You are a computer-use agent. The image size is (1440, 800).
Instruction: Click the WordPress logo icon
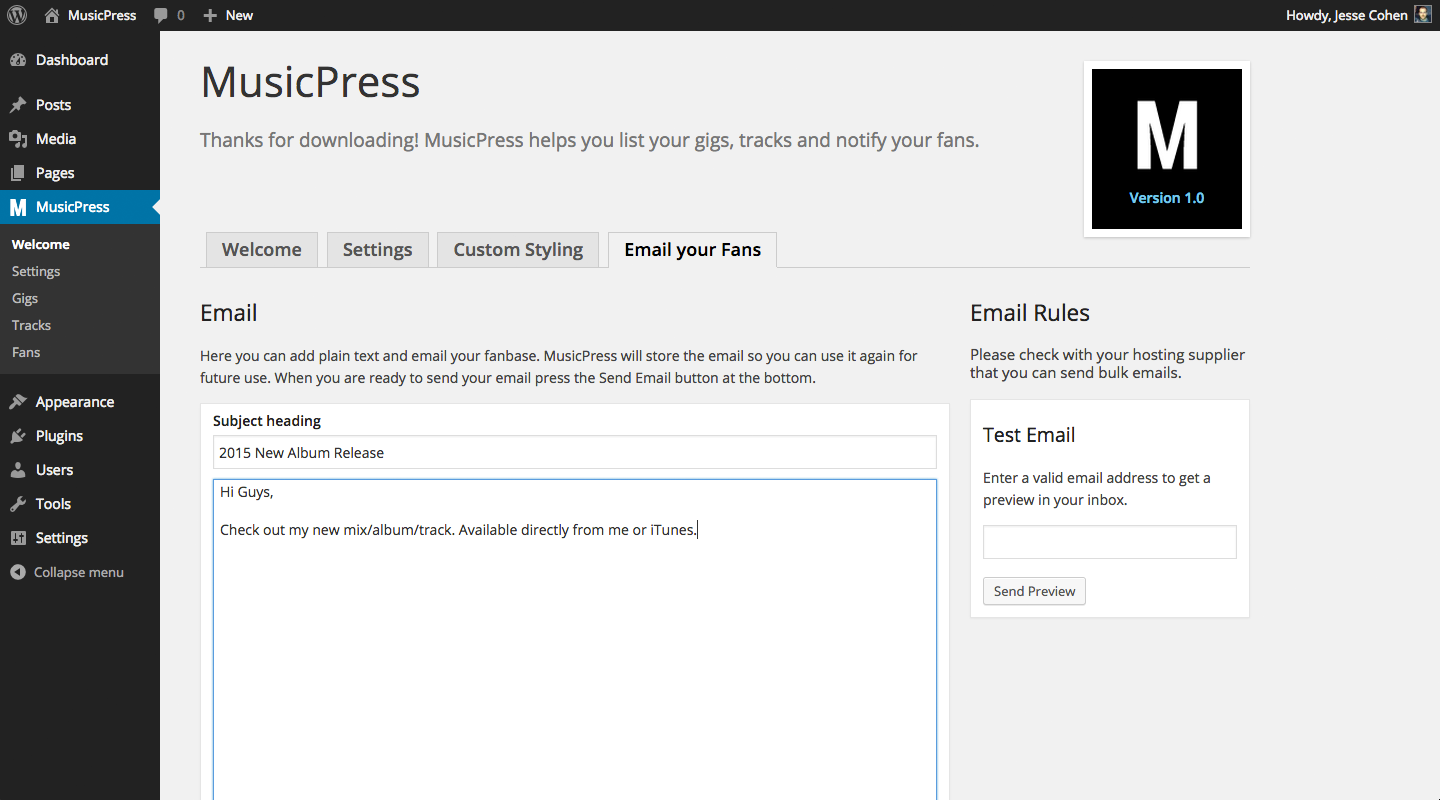[x=17, y=15]
